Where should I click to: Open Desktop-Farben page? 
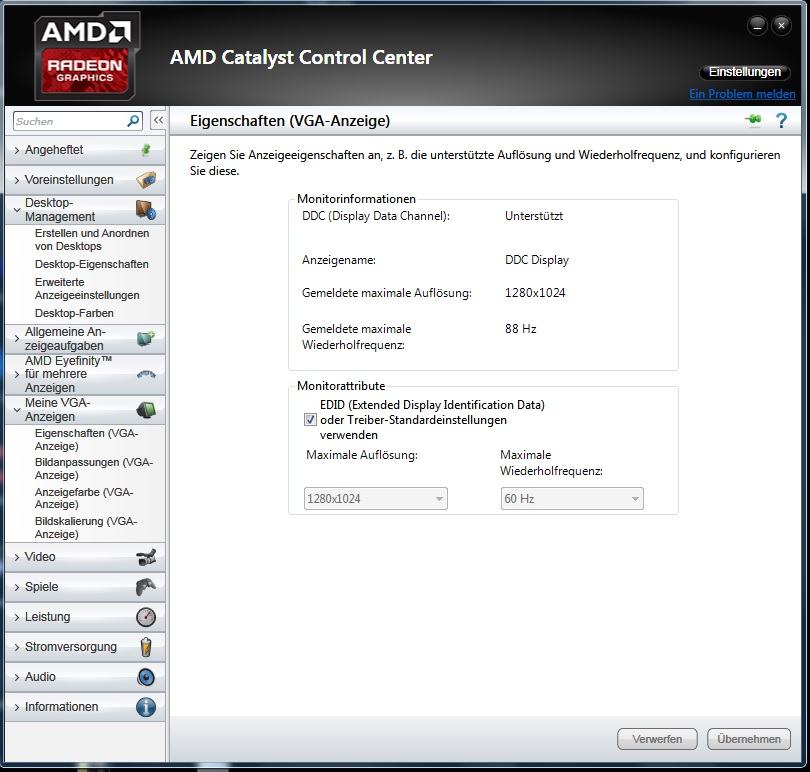74,313
